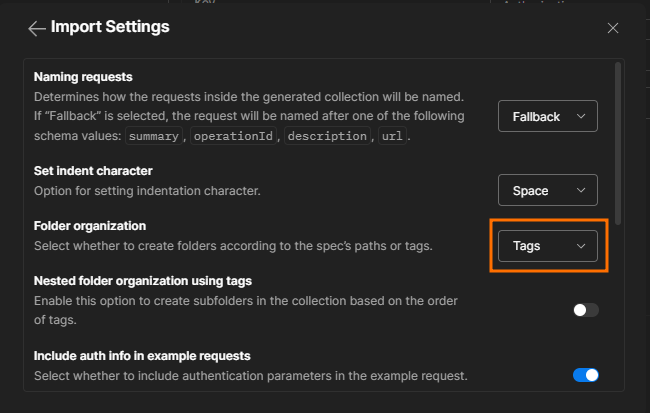Image resolution: width=650 pixels, height=413 pixels.
Task: Expand the Space indent character dropdown
Action: (547, 190)
